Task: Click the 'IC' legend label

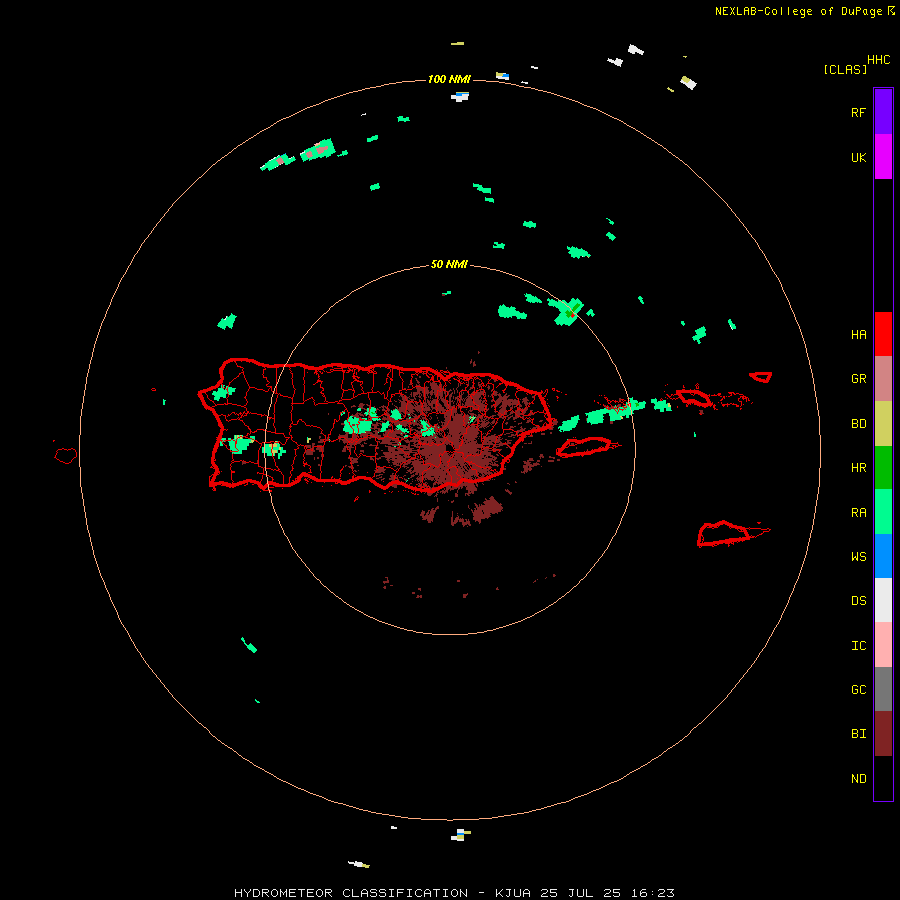Action: [858, 645]
